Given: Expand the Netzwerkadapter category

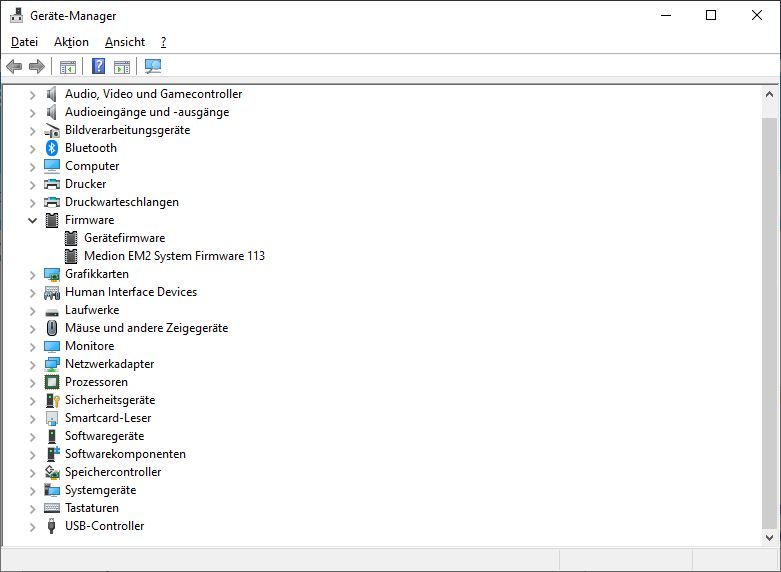Looking at the screenshot, I should 32,364.
